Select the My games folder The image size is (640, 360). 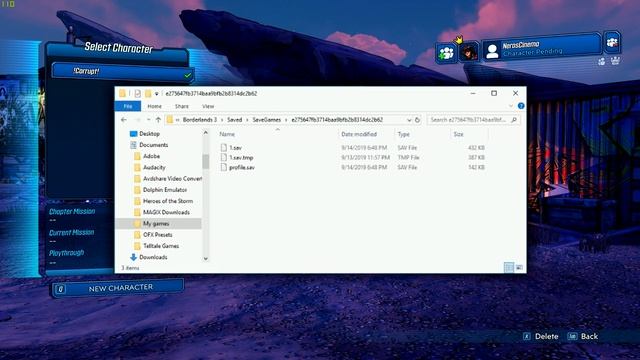click(158, 224)
